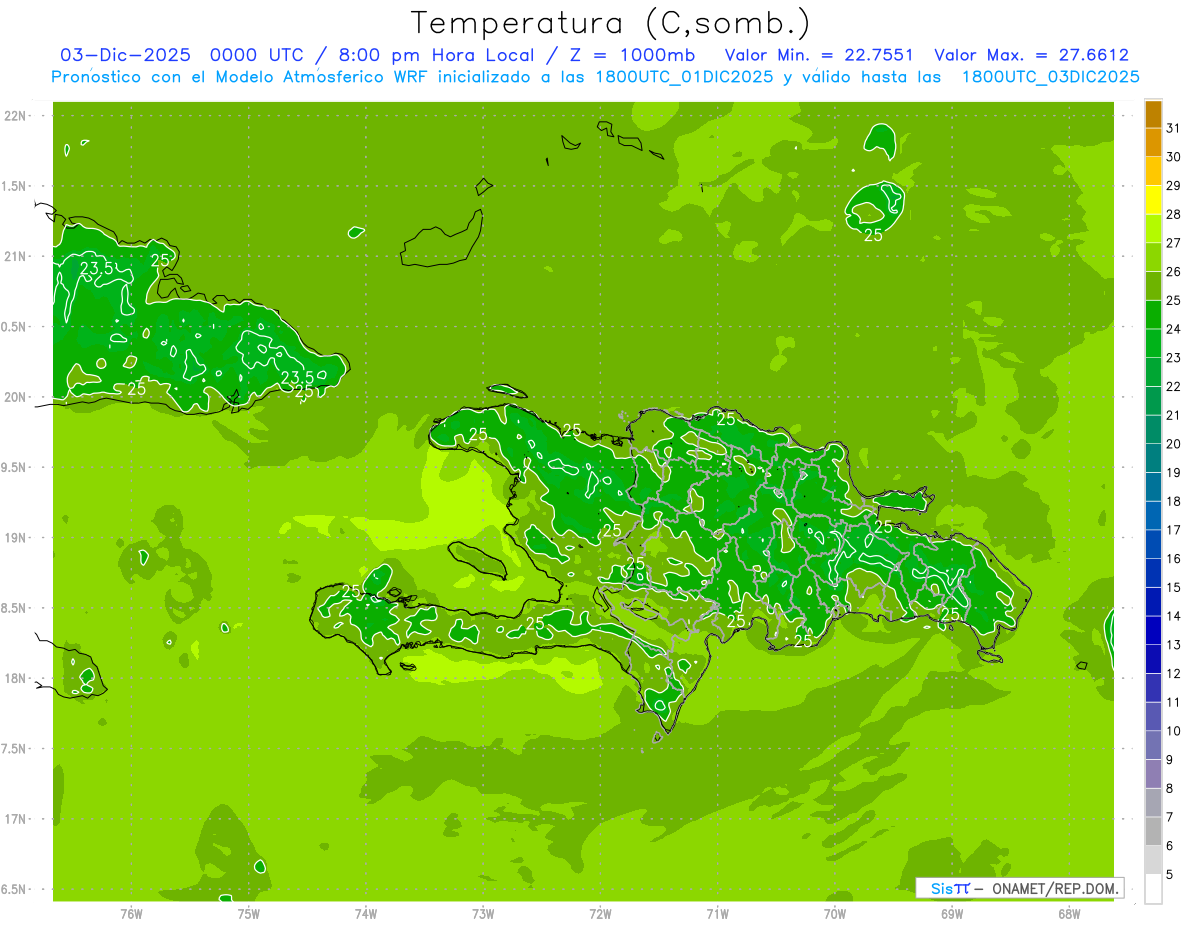
Task: Click longitude axis label "73W"
Action: coord(483,914)
